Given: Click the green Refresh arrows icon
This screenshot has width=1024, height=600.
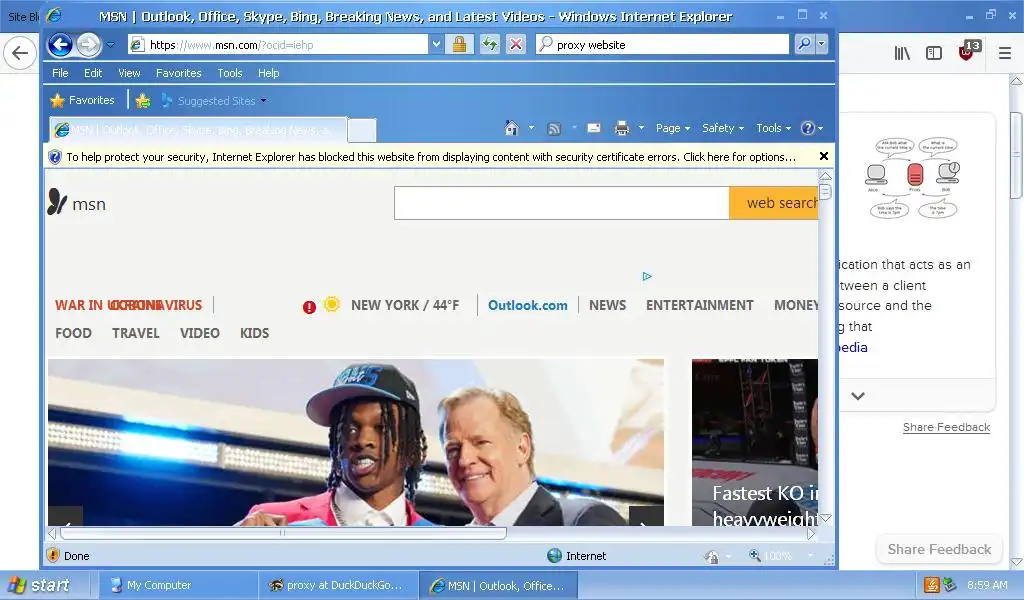Looking at the screenshot, I should pos(489,44).
